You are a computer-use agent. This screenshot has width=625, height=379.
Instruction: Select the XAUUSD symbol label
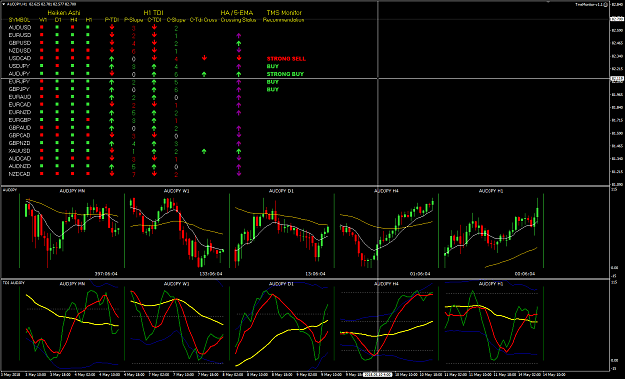click(x=20, y=151)
